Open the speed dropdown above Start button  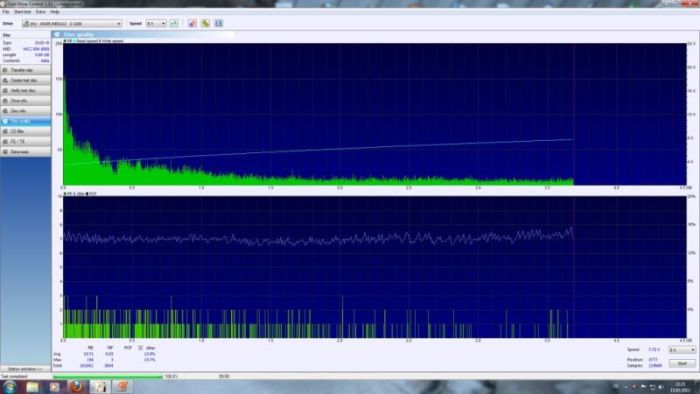(x=682, y=350)
